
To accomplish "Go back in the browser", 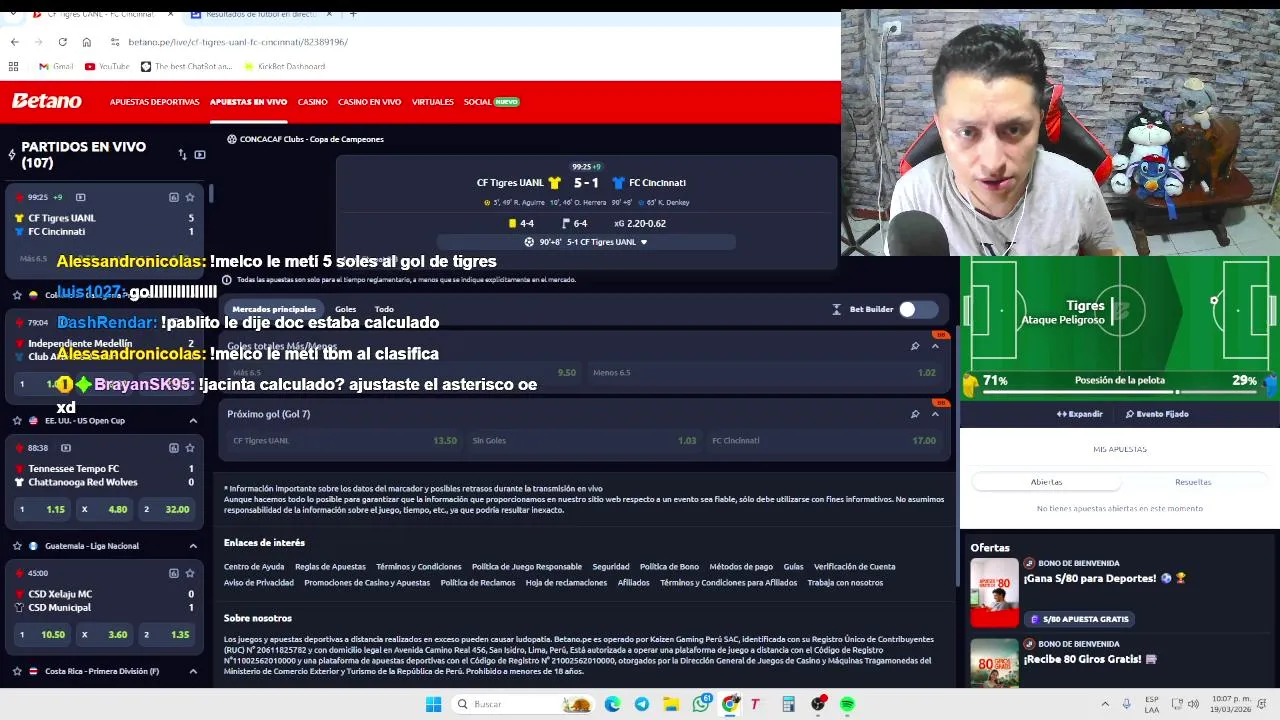I will tap(14, 42).
